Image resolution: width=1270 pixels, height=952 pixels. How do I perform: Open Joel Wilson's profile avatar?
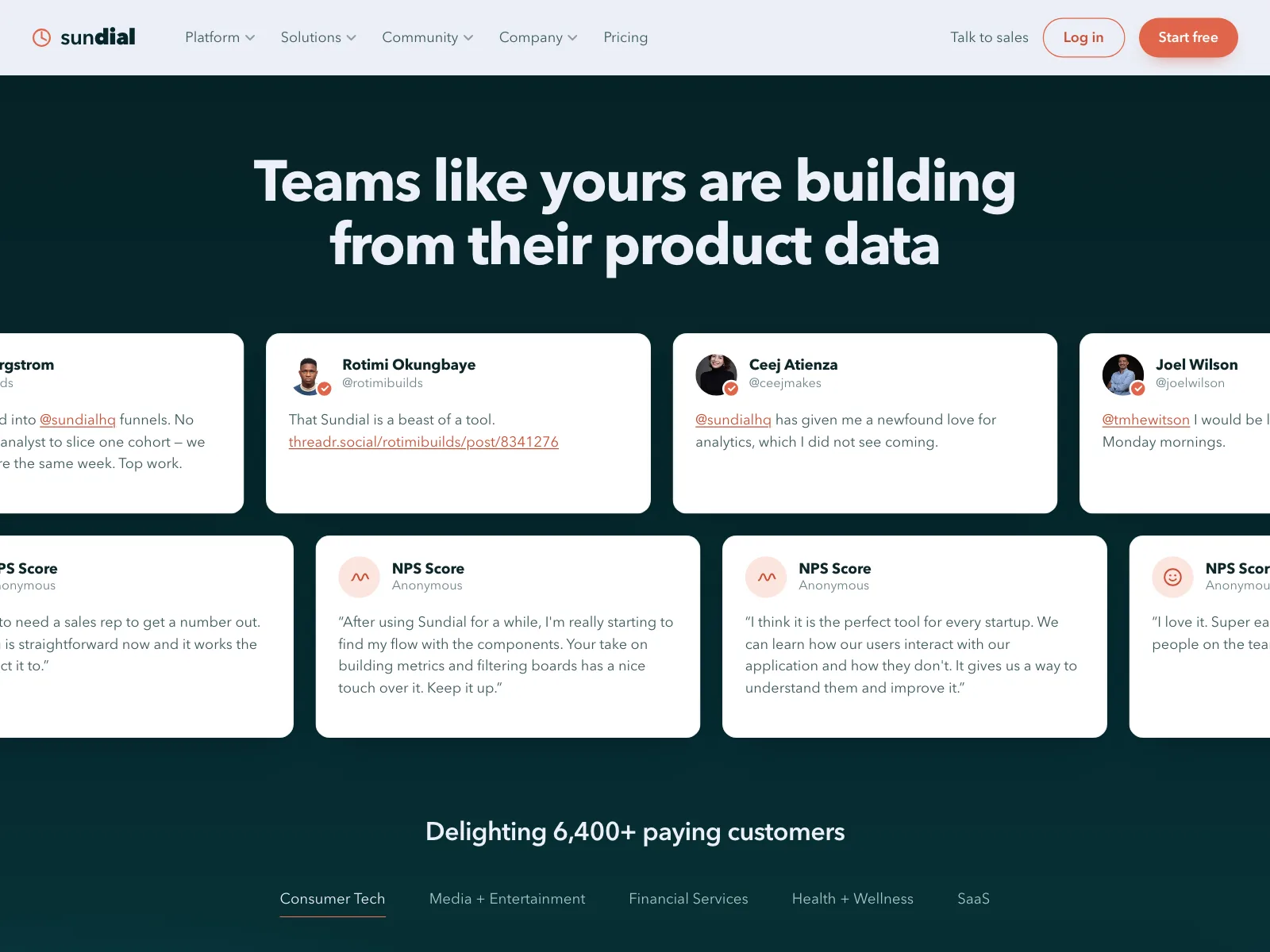click(x=1123, y=374)
